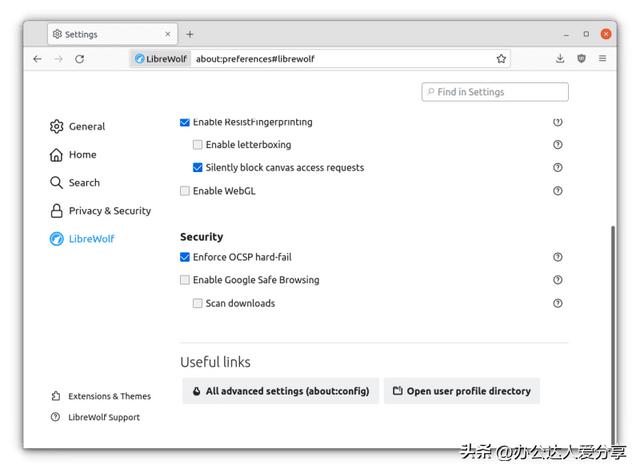Image resolution: width=640 pixels, height=473 pixels.
Task: Click the back navigation arrow
Action: point(37,59)
